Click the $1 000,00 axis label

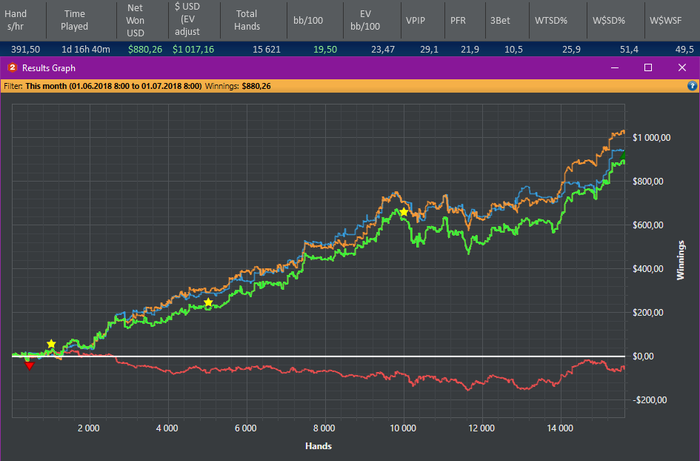point(651,137)
